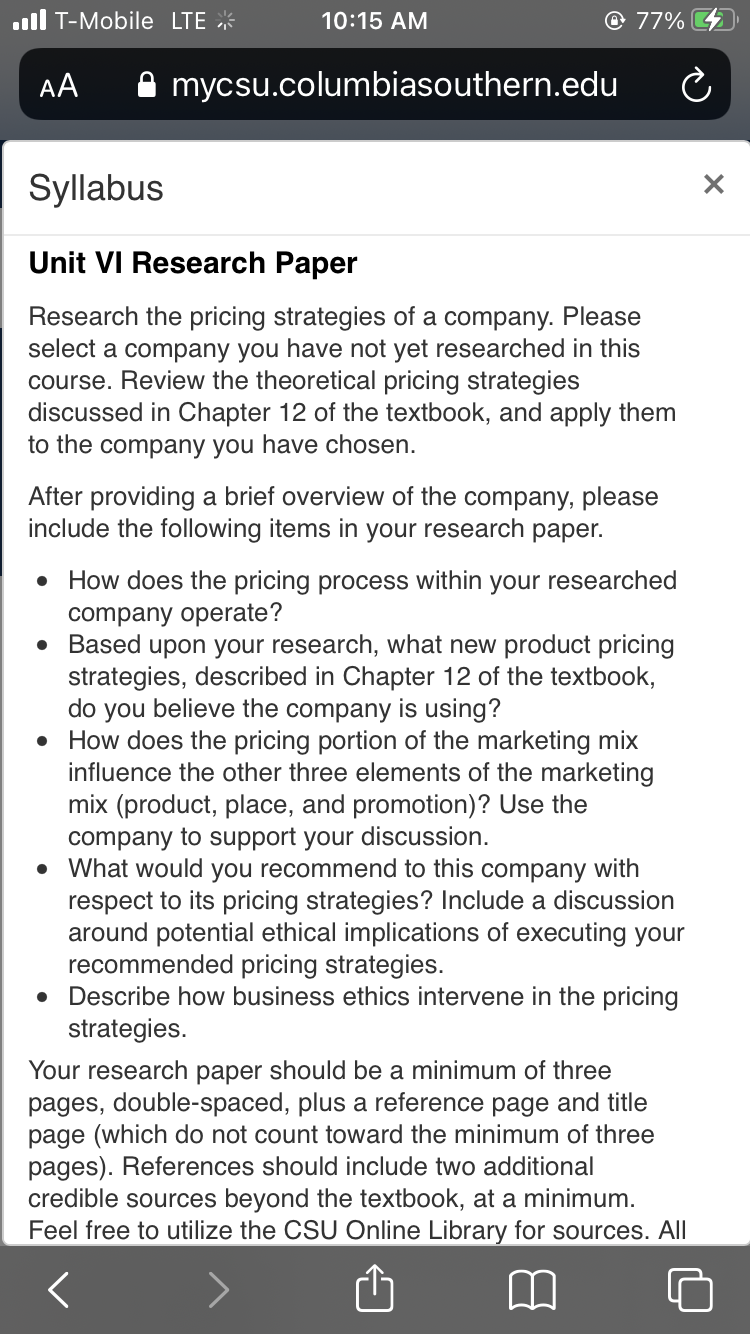Tap the battery indicator in the status bar
Image resolution: width=750 pixels, height=1334 pixels.
[713, 21]
